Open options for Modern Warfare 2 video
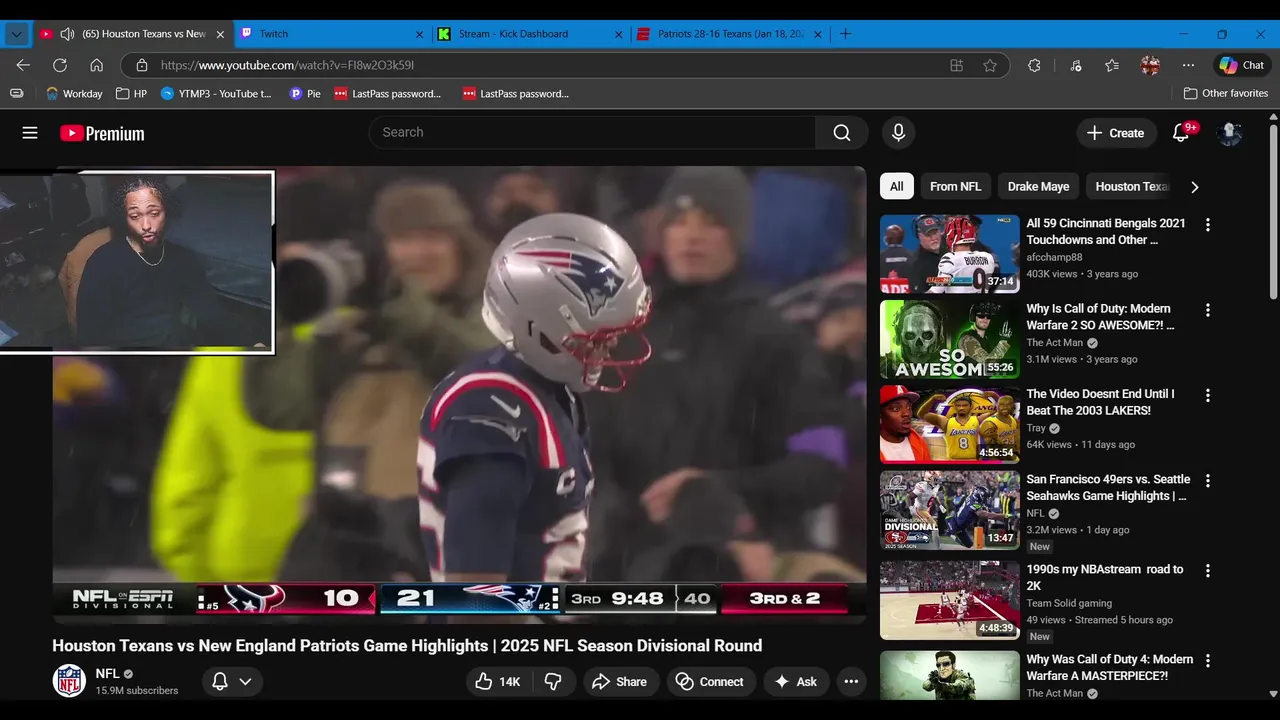This screenshot has width=1280, height=720. point(1207,310)
